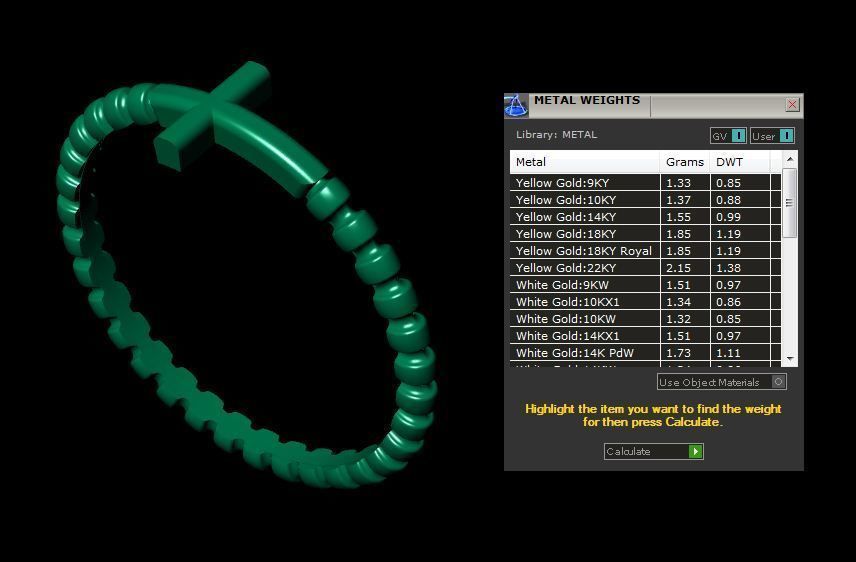Click the 1.11 DWT value

(728, 353)
